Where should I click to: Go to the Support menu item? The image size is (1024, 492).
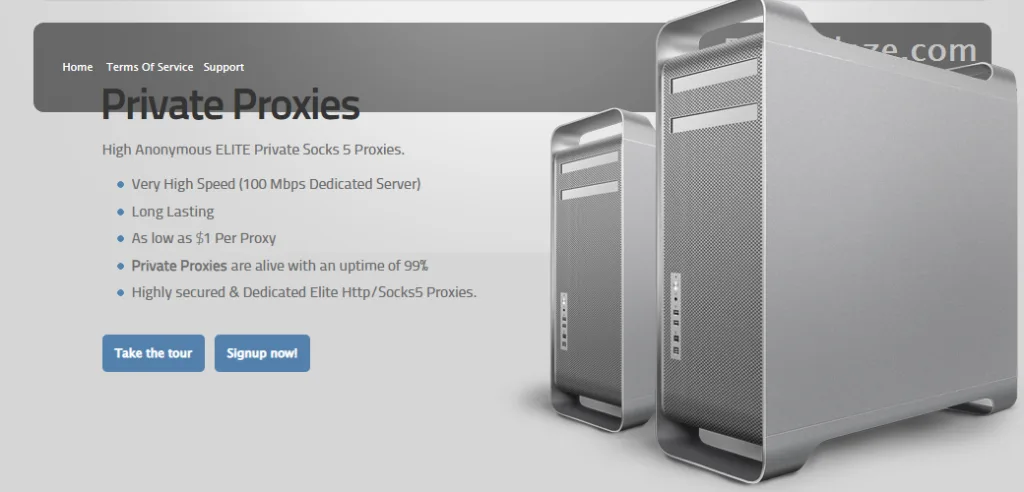pyautogui.click(x=223, y=67)
